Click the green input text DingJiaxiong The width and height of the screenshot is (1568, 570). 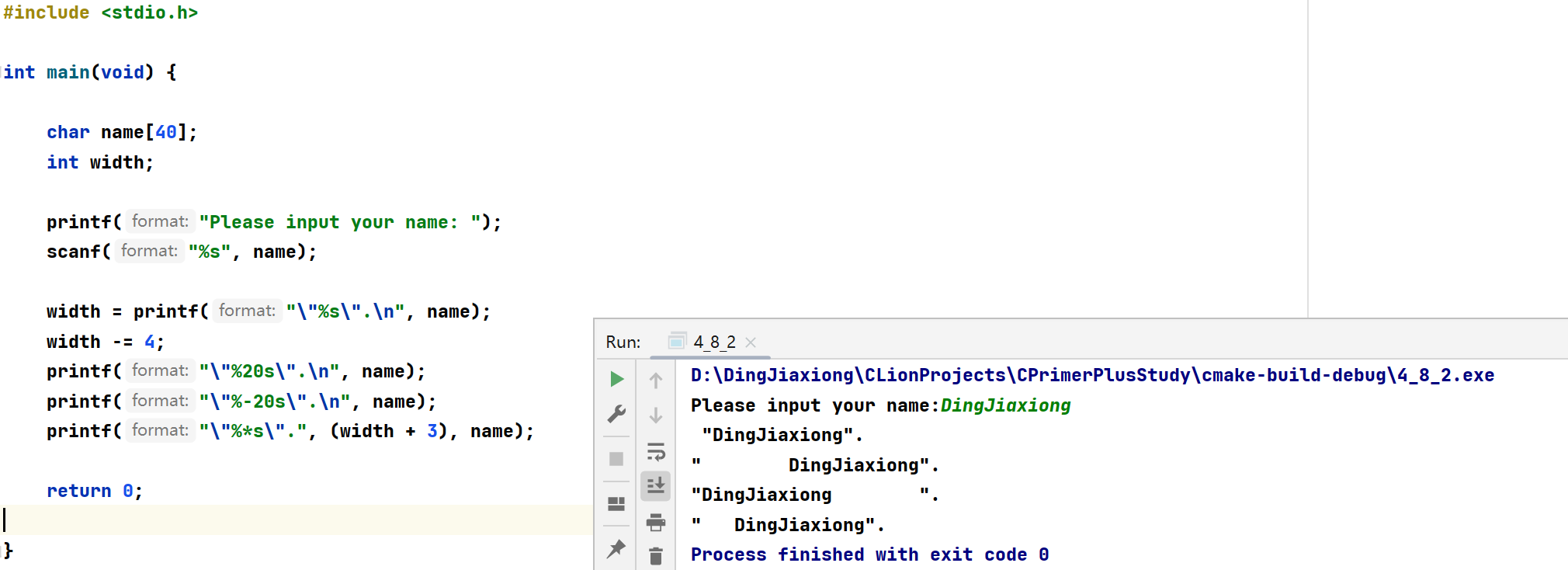coord(1005,405)
